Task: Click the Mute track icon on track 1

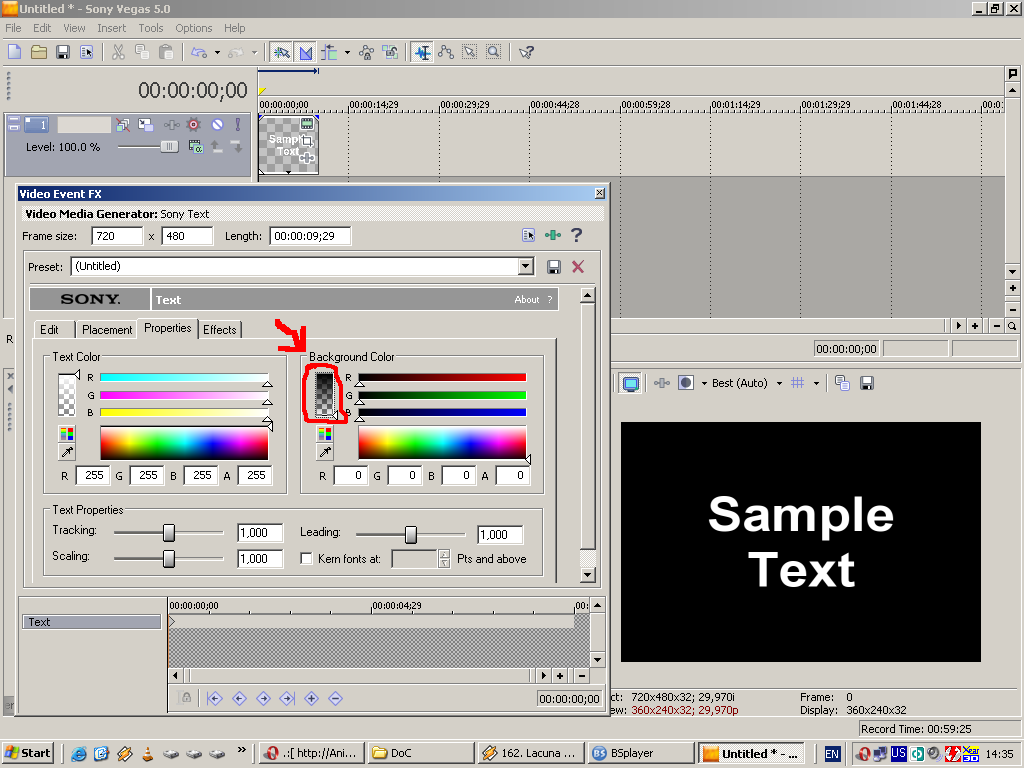Action: 217,124
